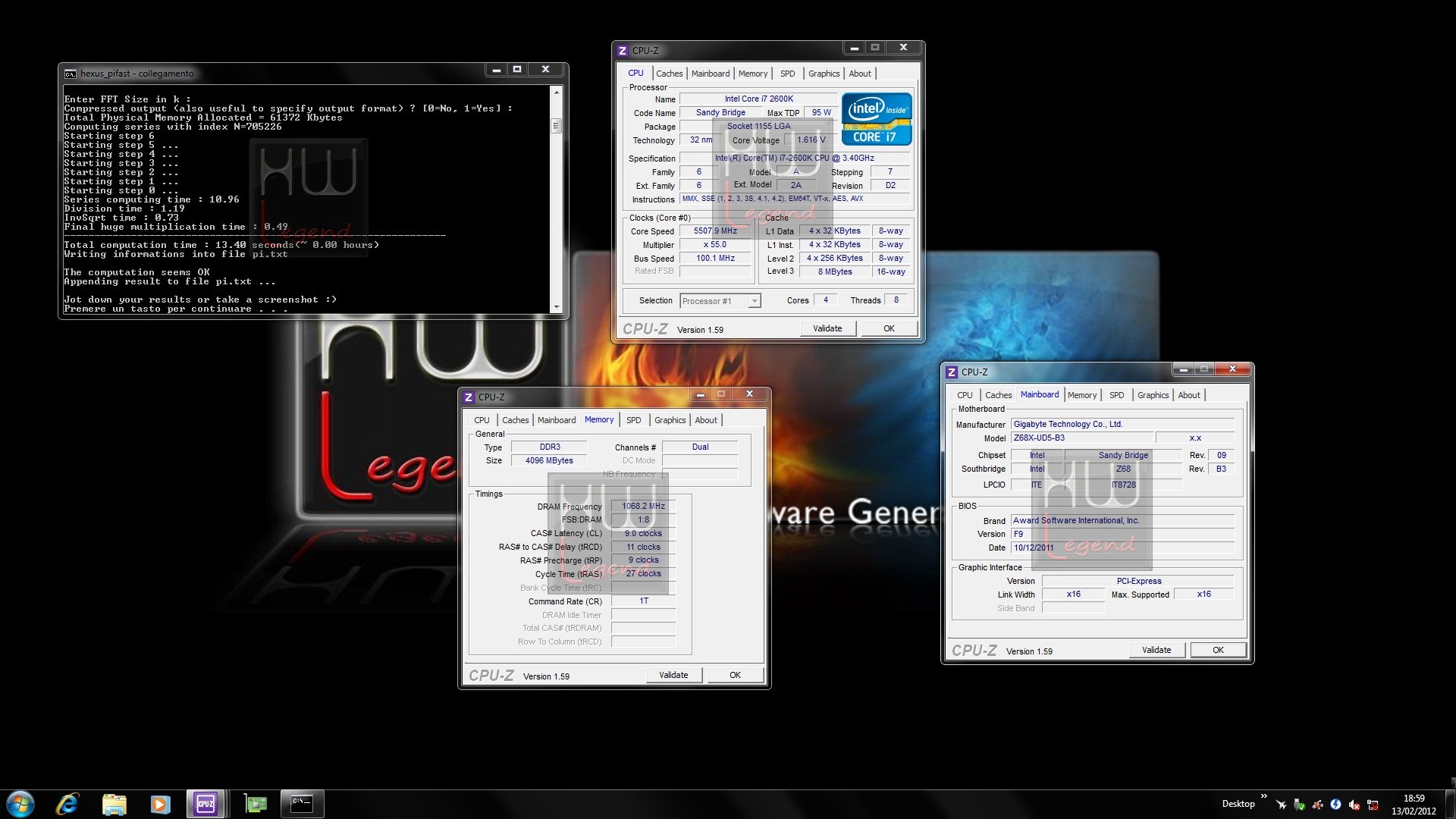
Task: Click the Multiplier value x 55.0
Action: (715, 245)
